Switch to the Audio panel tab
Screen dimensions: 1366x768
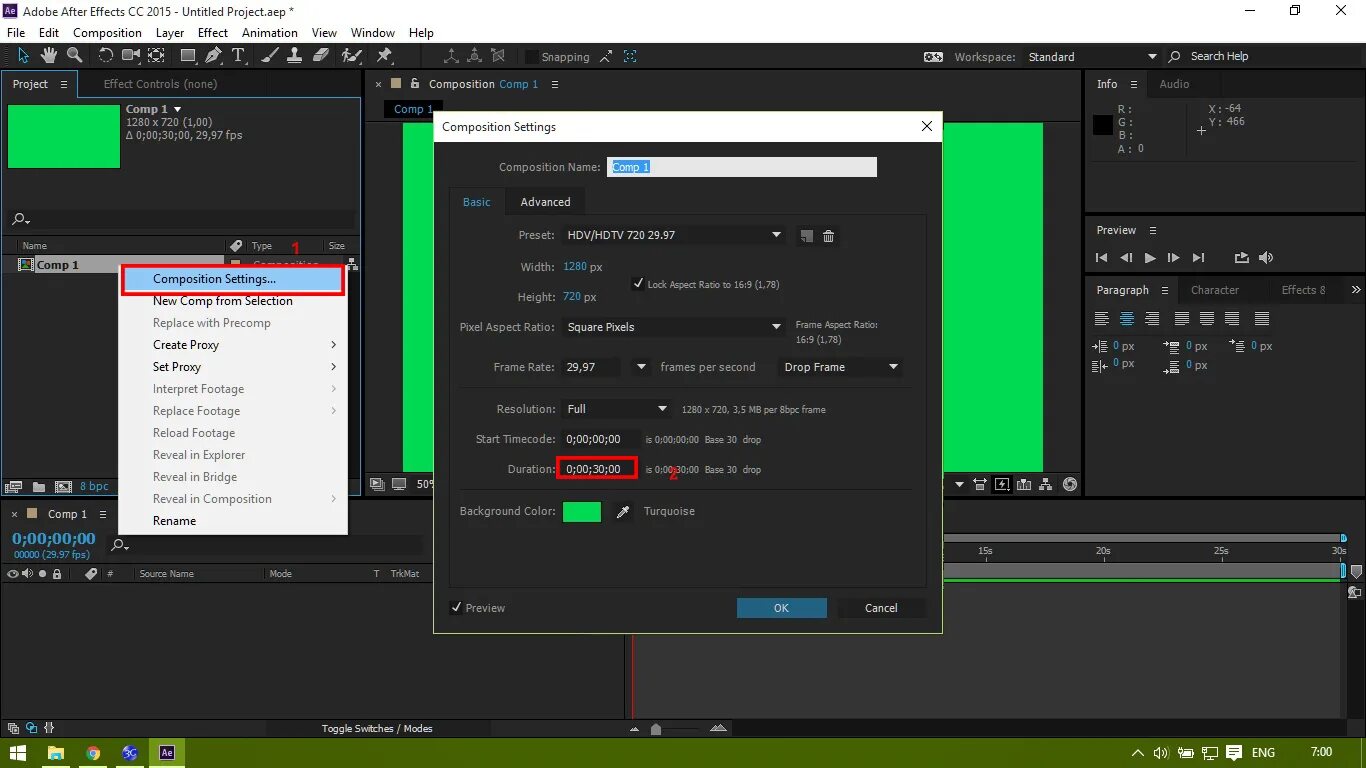(x=1174, y=84)
